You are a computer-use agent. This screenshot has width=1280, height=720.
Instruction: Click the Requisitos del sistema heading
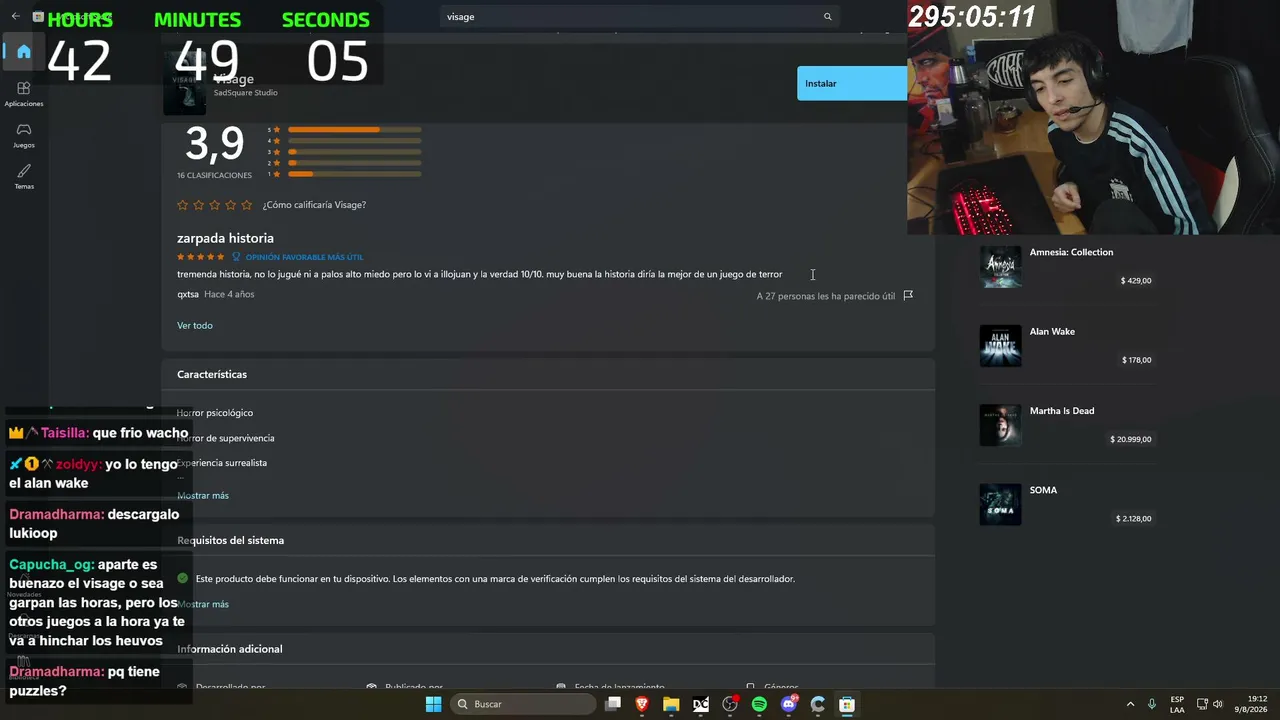(230, 540)
